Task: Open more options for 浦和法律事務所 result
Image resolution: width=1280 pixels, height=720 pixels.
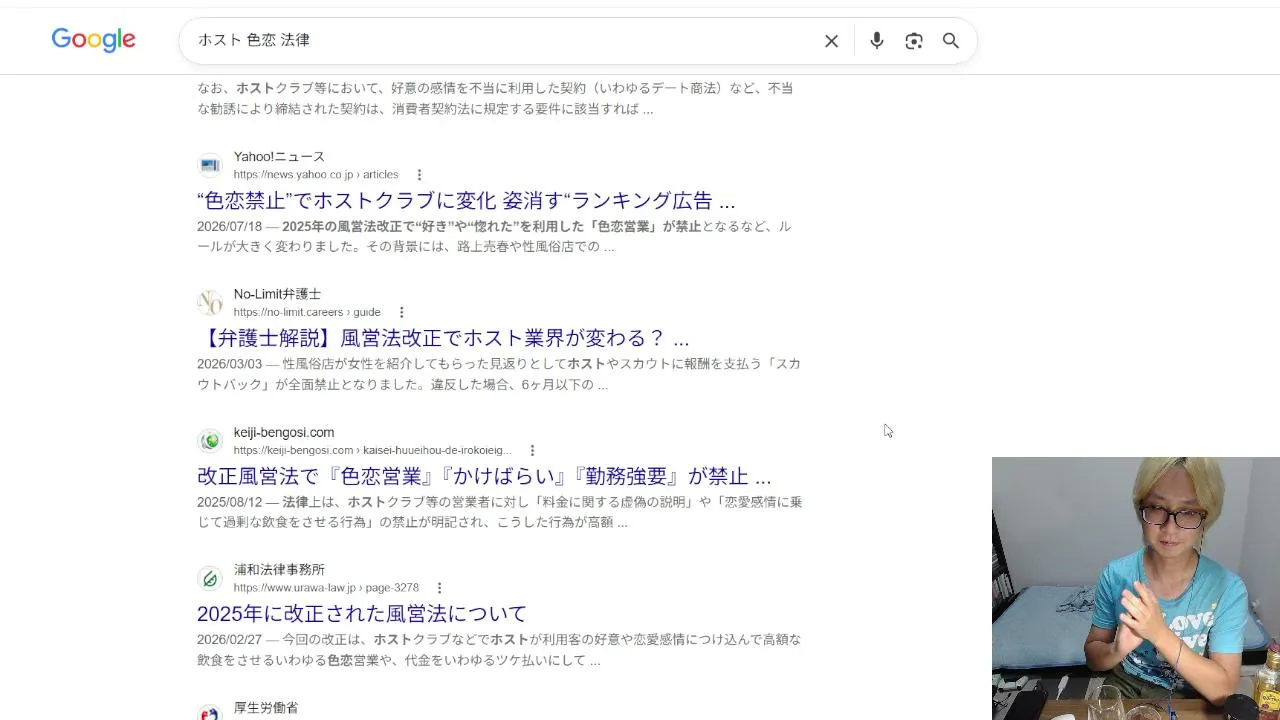Action: 439,588
